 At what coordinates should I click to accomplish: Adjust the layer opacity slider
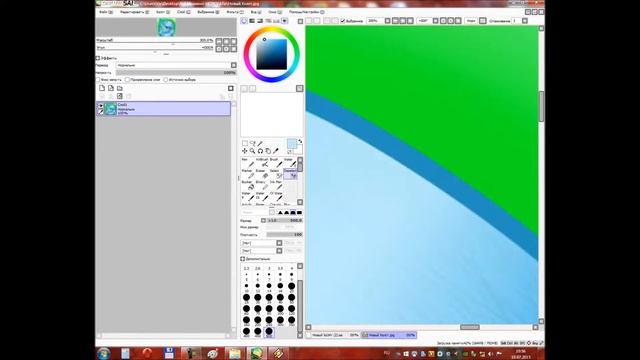176,72
